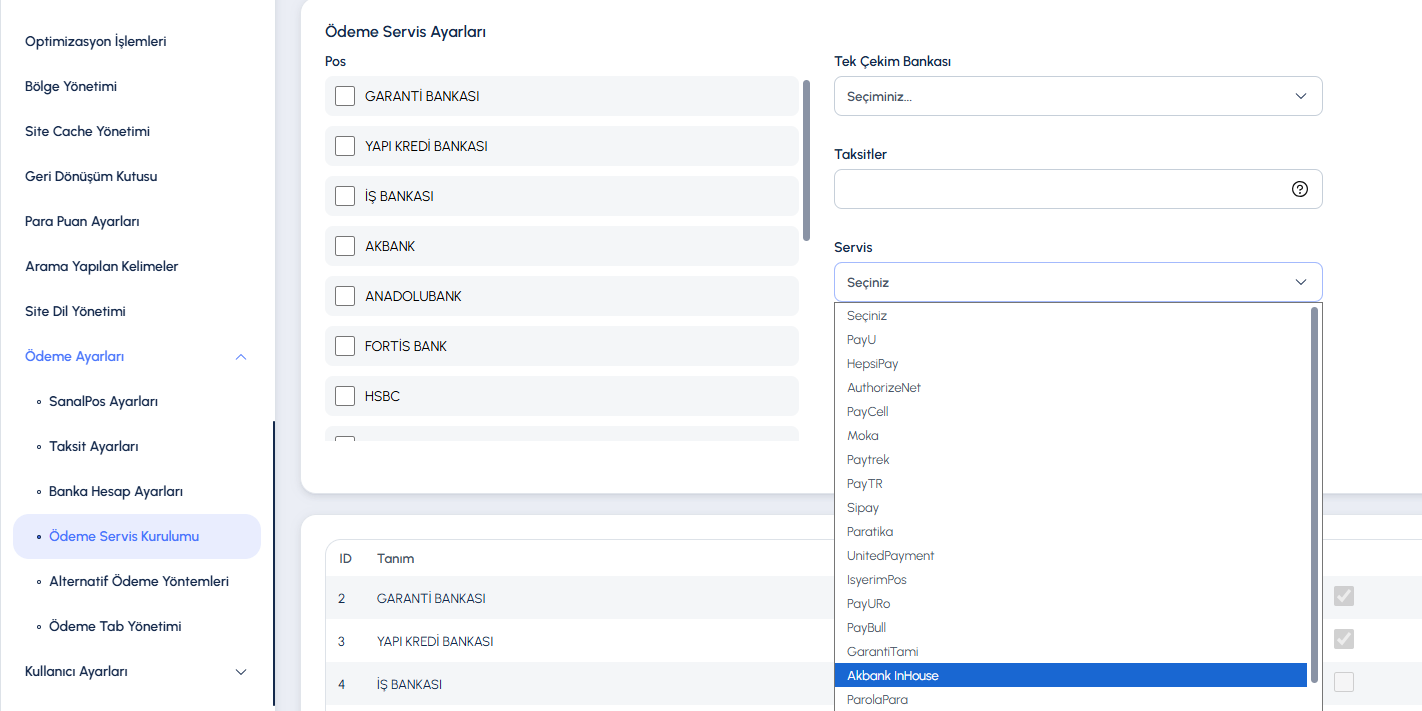
Task: Select Moka from the Servis list
Action: pos(1071,436)
